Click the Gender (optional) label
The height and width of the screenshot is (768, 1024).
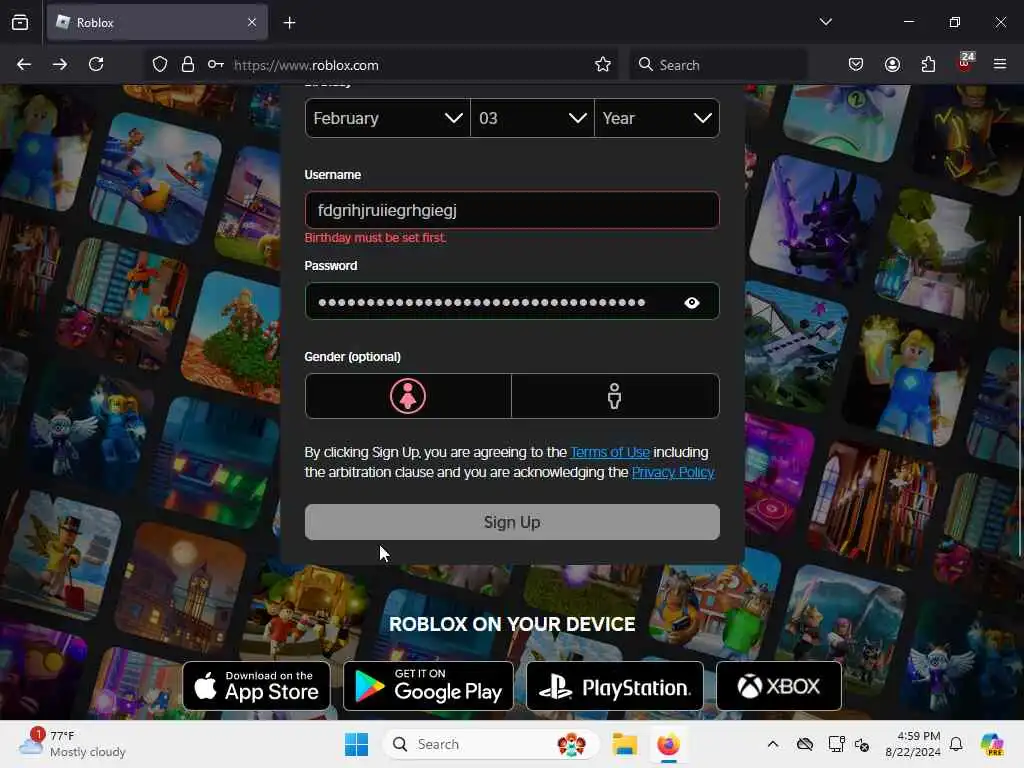[353, 357]
